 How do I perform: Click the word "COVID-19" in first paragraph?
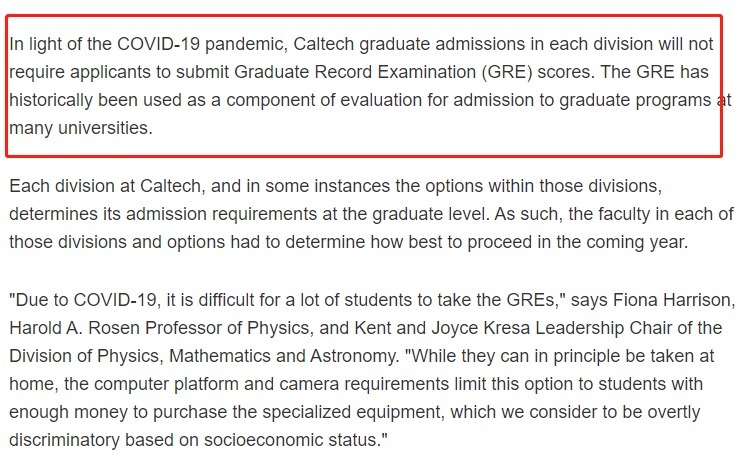[x=158, y=44]
